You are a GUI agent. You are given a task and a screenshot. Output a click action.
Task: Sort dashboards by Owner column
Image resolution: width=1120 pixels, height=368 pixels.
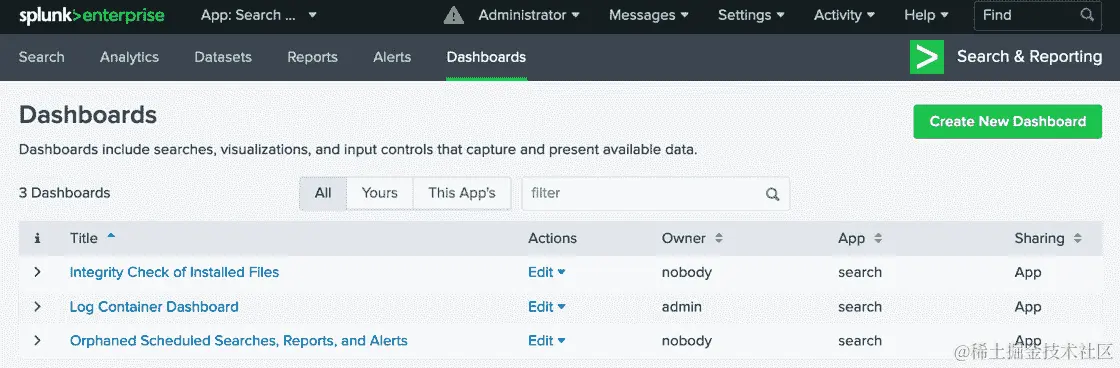(692, 239)
